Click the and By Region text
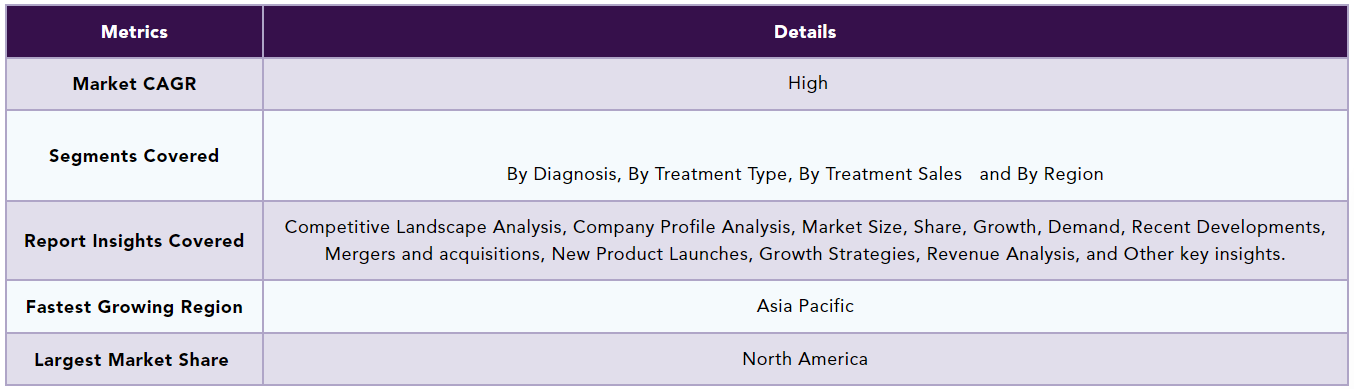This screenshot has width=1354, height=389. [x=1041, y=174]
